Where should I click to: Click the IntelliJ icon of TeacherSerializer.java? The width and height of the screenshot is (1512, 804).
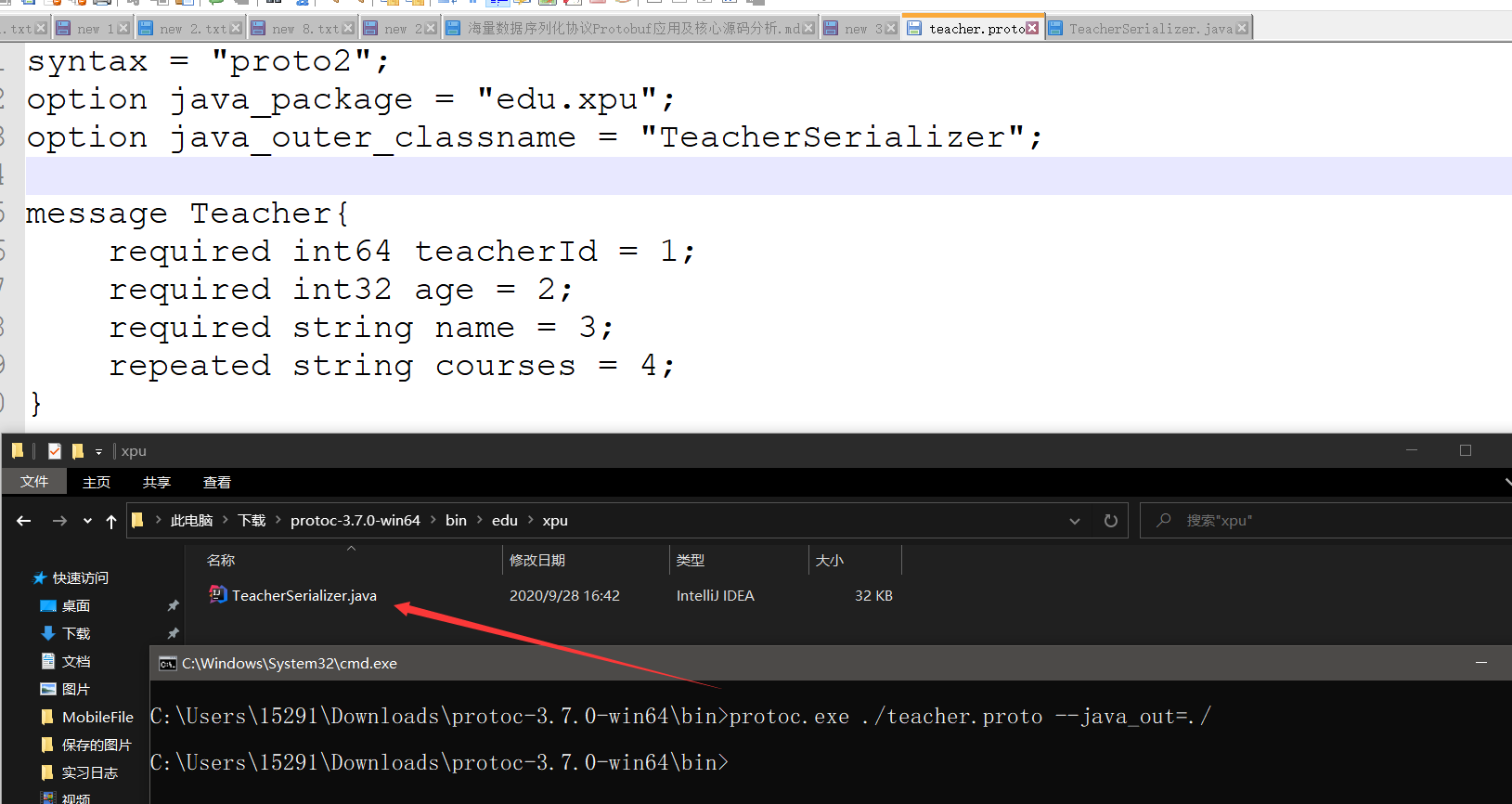click(x=218, y=595)
